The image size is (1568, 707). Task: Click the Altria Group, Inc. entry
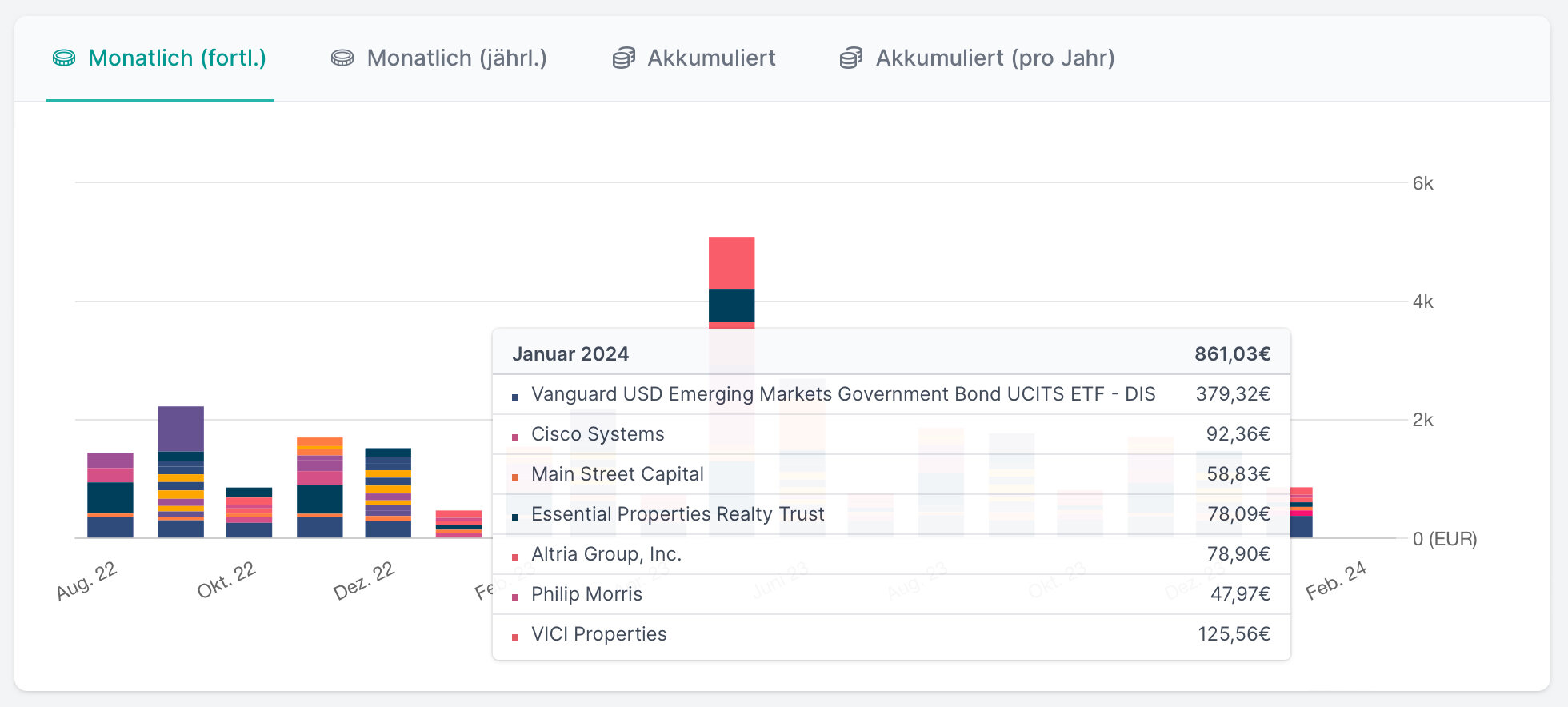606,554
